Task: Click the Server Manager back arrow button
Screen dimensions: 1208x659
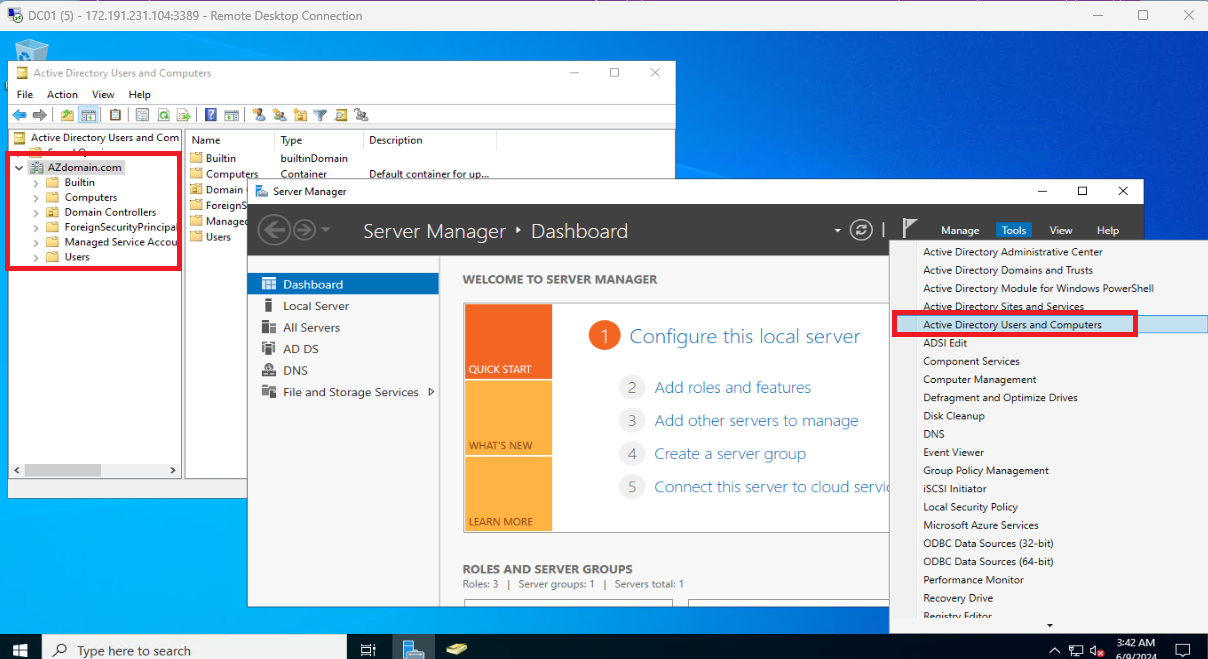Action: [273, 230]
